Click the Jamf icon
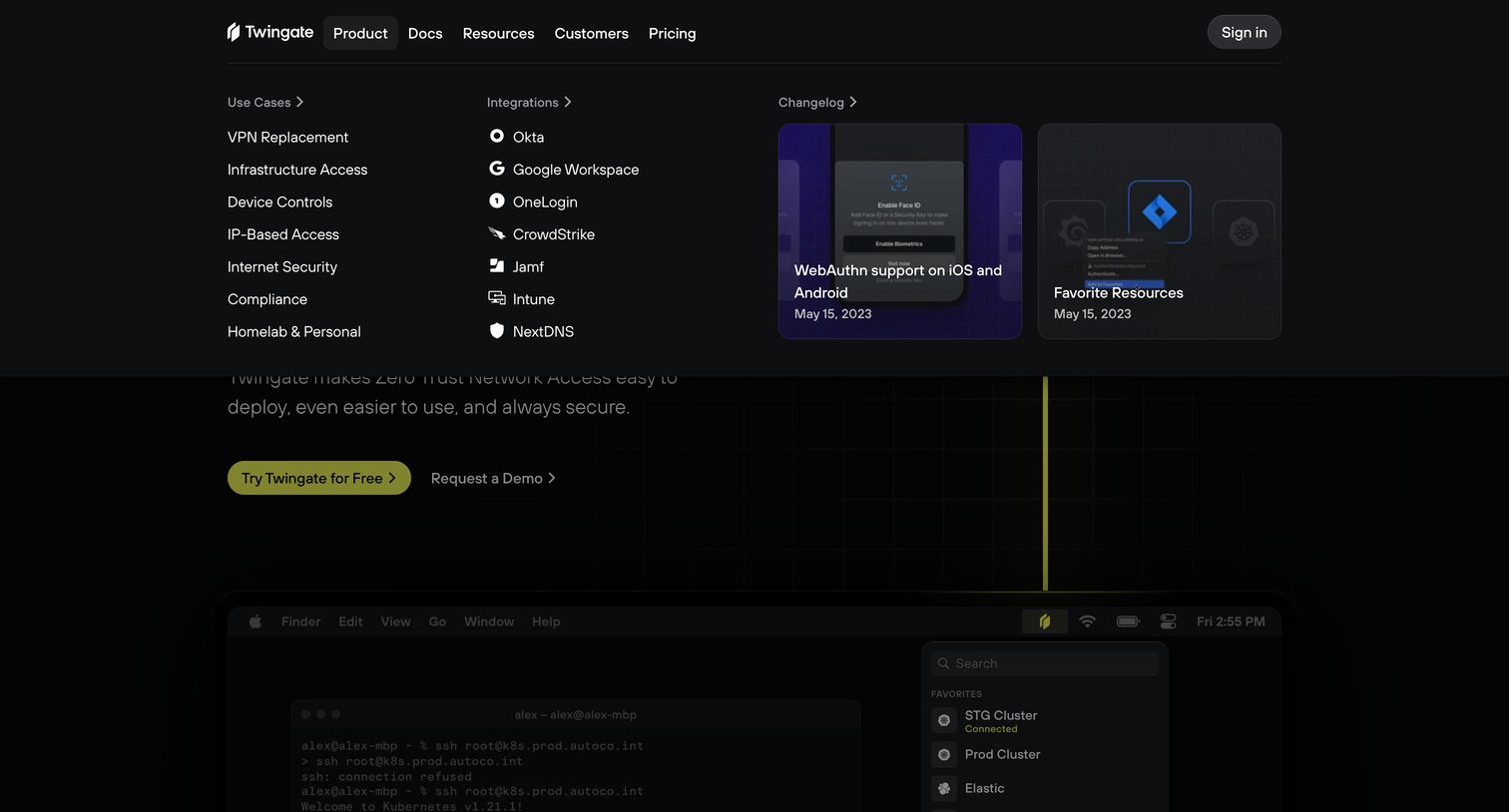1509x812 pixels. (496, 265)
